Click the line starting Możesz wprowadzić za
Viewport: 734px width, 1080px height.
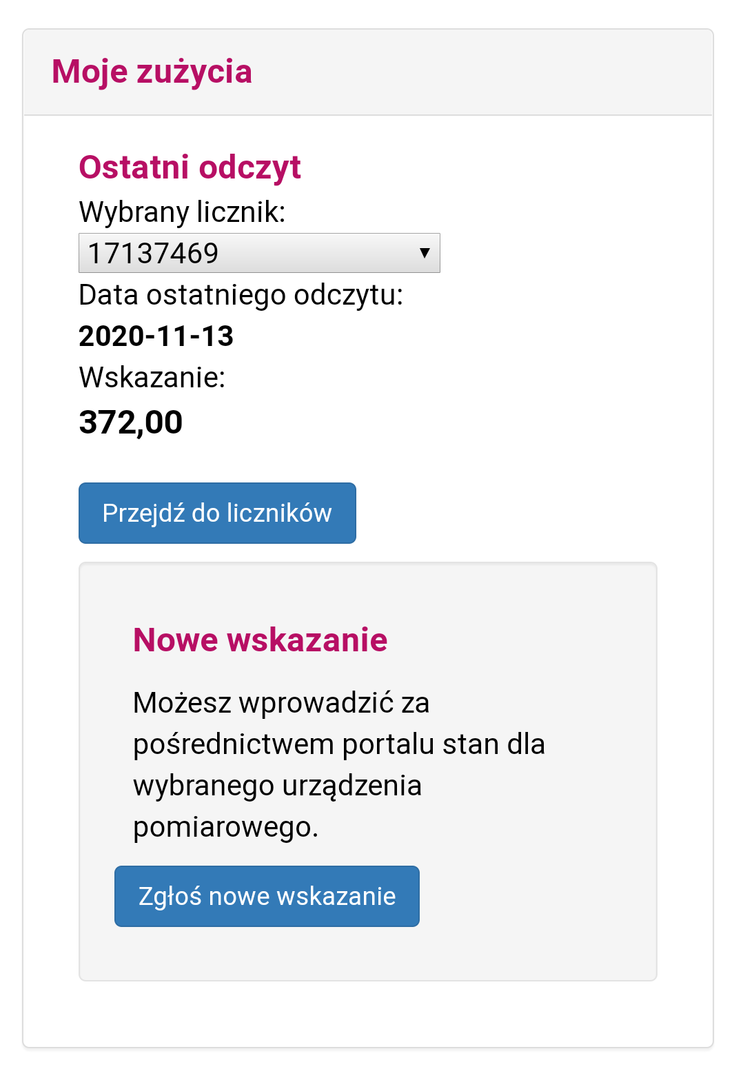point(281,702)
